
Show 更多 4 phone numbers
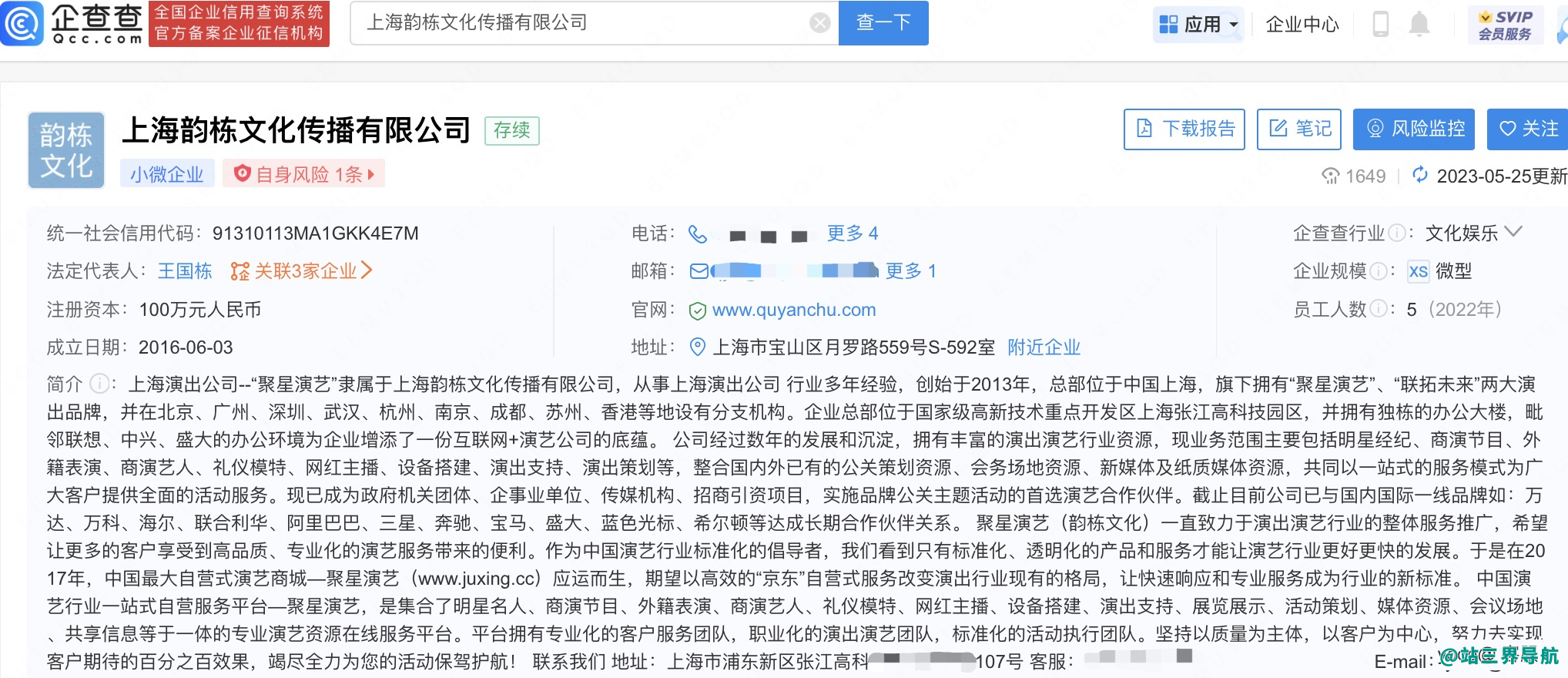[853, 233]
